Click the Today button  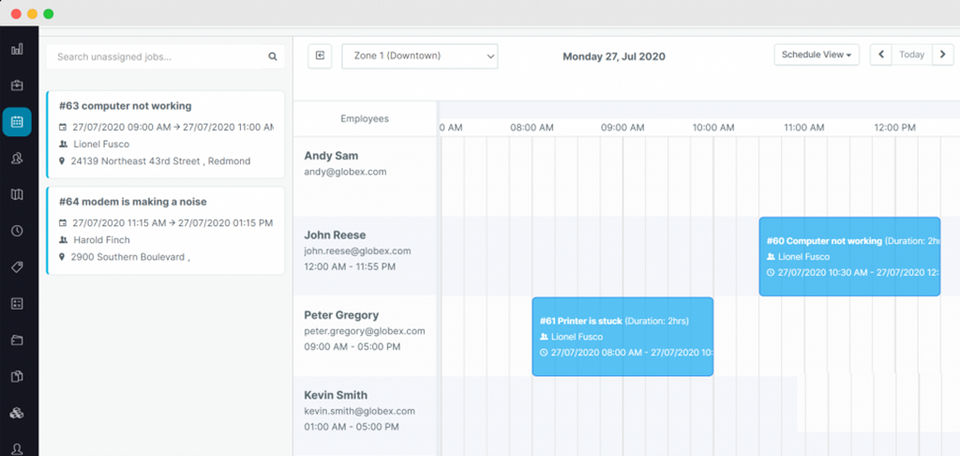912,54
